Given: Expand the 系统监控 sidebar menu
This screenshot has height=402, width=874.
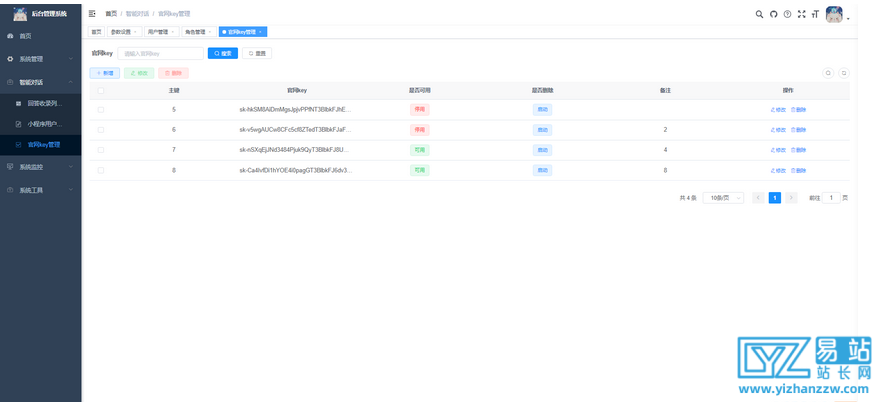Looking at the screenshot, I should [x=40, y=167].
